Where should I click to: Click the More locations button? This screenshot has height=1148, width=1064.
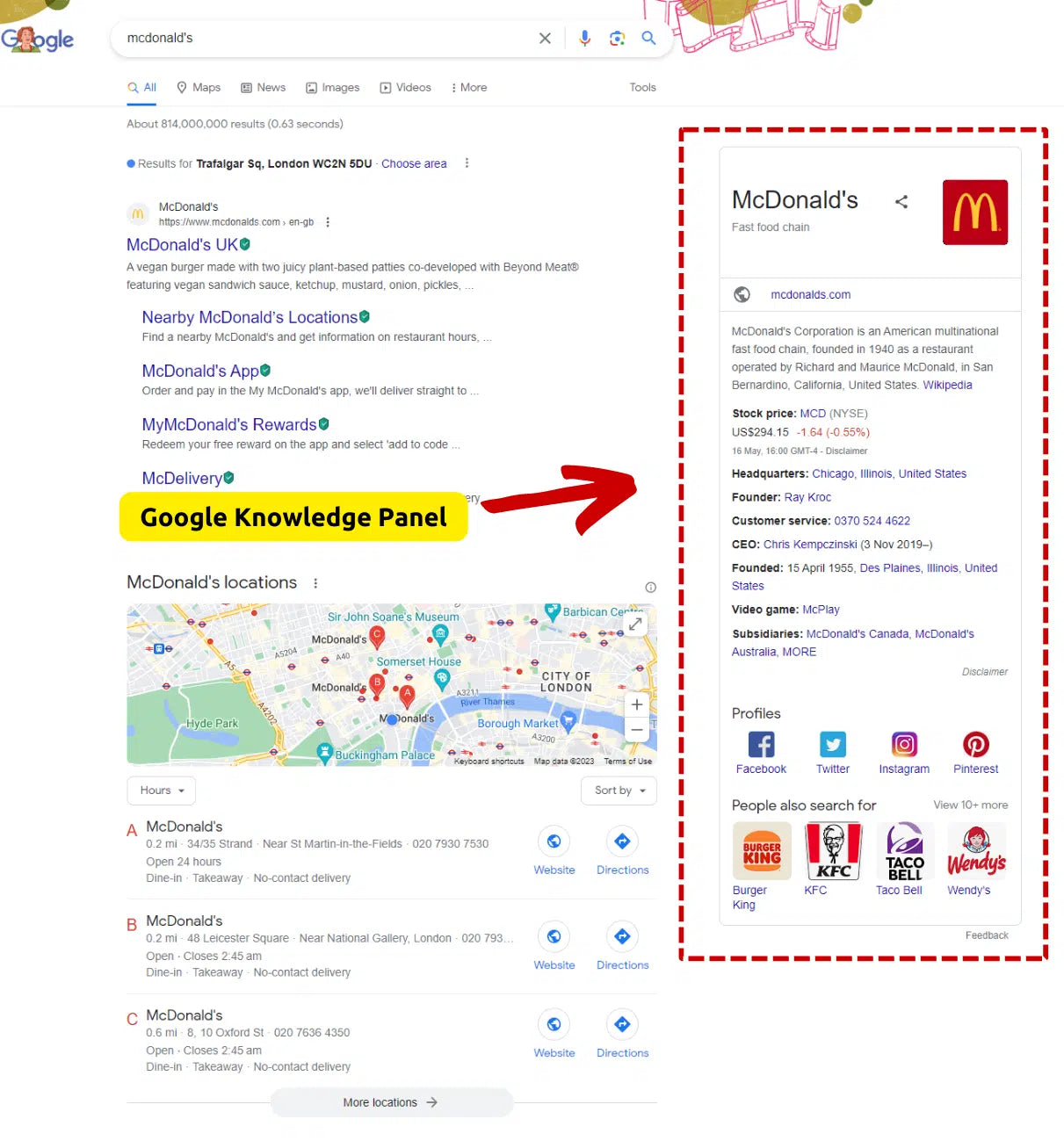pos(391,1102)
